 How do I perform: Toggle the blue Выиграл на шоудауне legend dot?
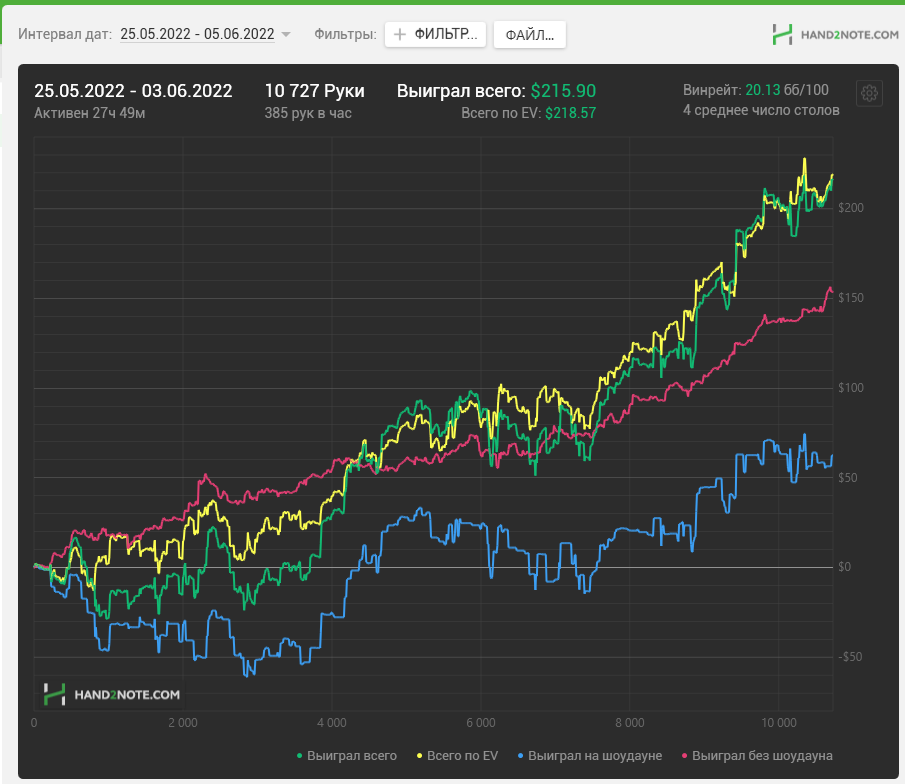pos(521,756)
